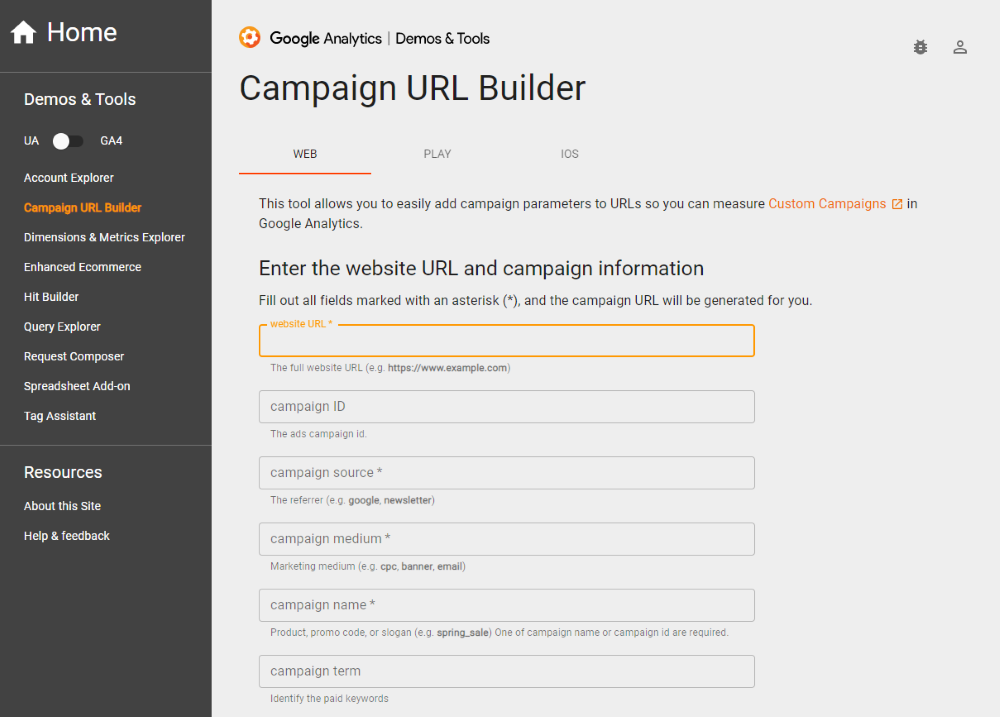Click the 'Identify the paid keywords' hint
Image resolution: width=1000 pixels, height=717 pixels.
click(x=329, y=699)
